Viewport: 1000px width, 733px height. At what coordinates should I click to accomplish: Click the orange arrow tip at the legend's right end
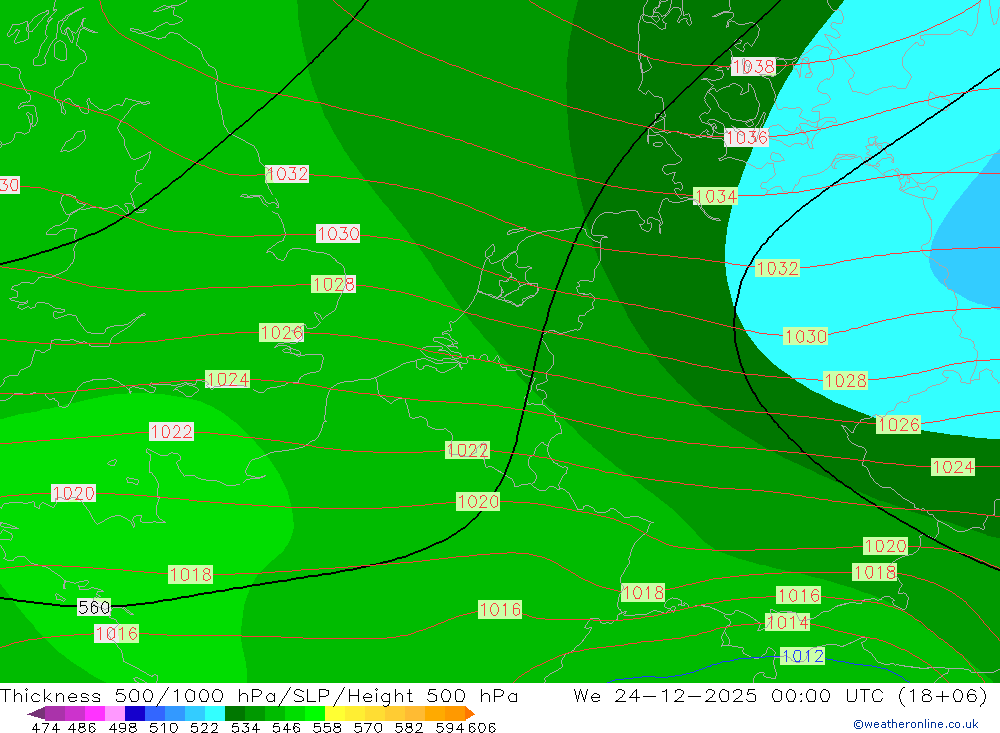[470, 713]
